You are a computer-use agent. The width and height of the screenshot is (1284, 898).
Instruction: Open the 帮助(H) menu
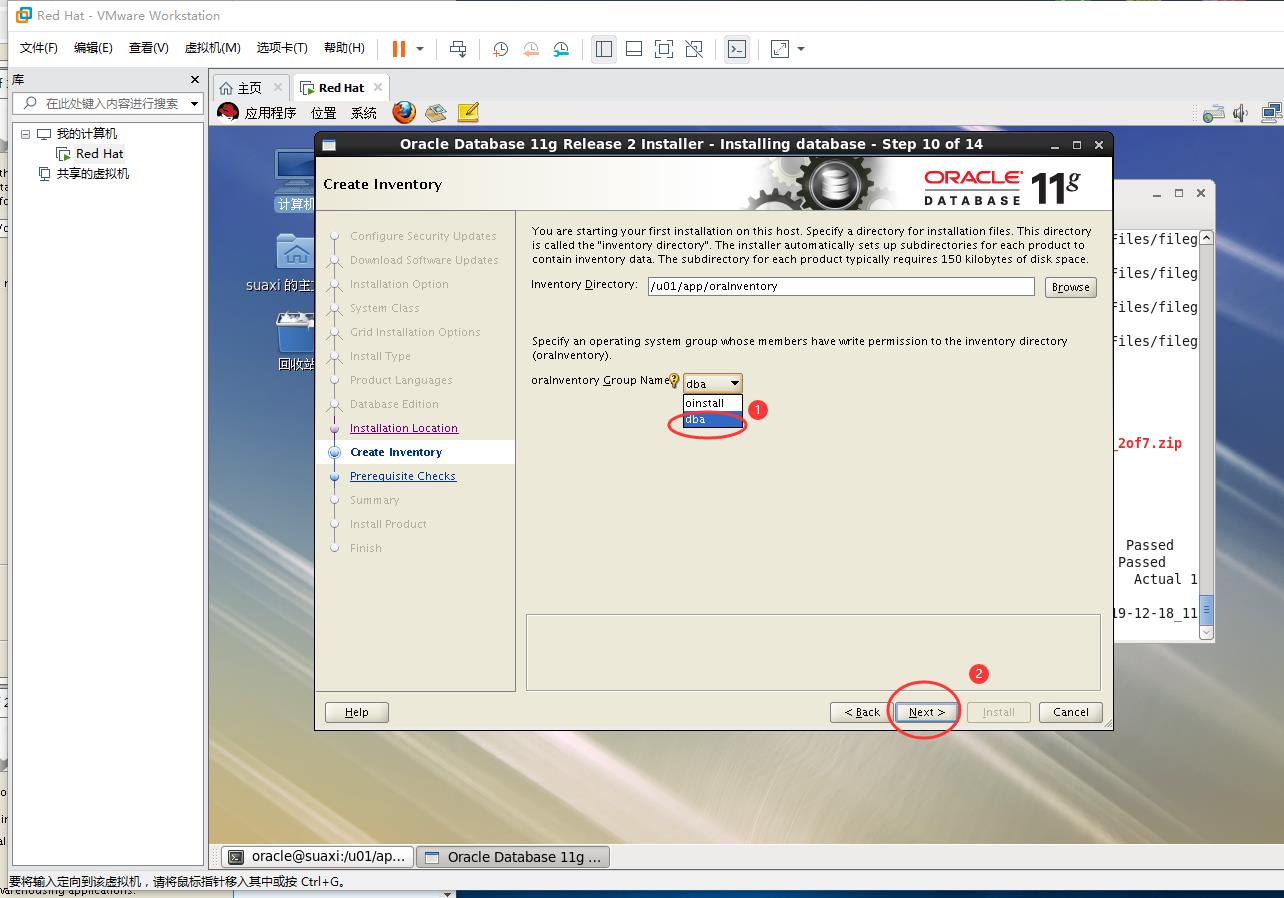(x=344, y=48)
